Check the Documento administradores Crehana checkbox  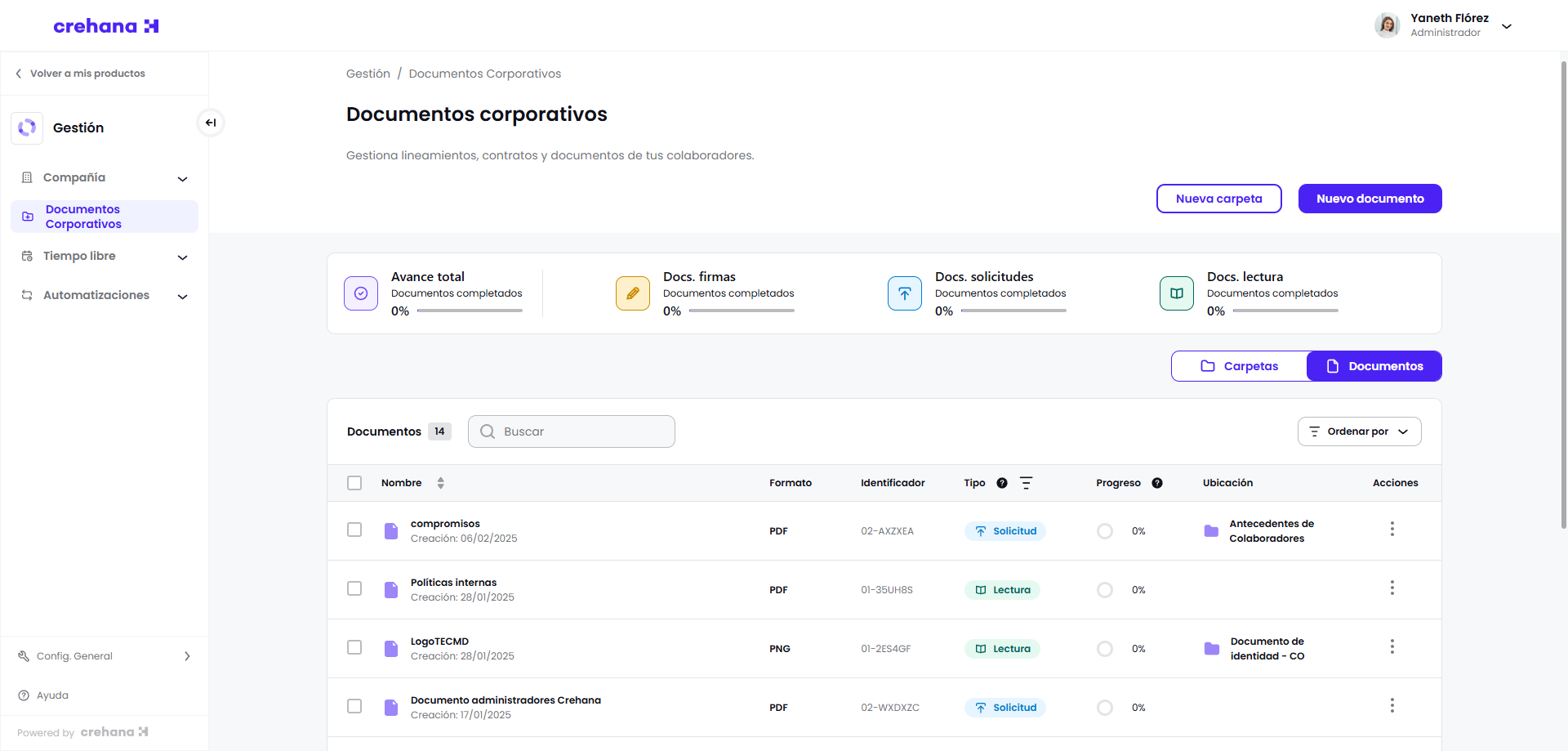[x=354, y=706]
